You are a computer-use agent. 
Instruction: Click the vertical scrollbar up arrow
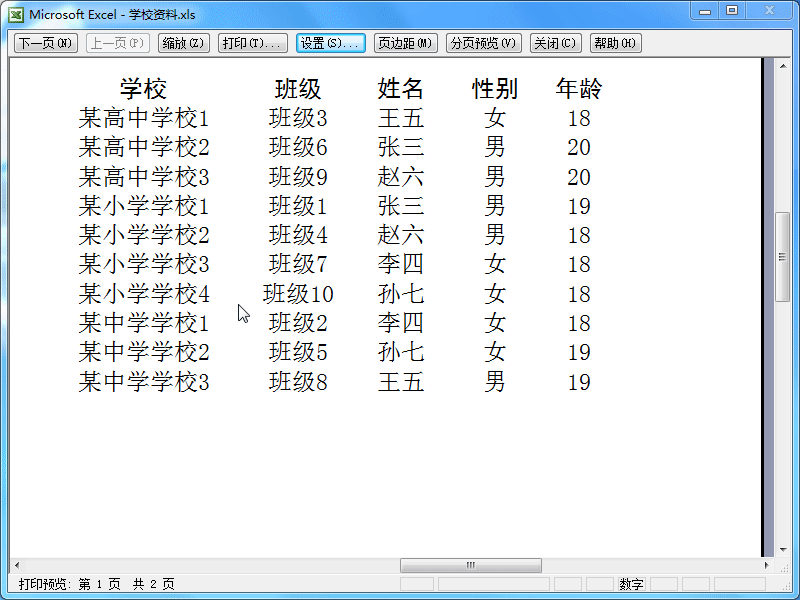(x=783, y=66)
